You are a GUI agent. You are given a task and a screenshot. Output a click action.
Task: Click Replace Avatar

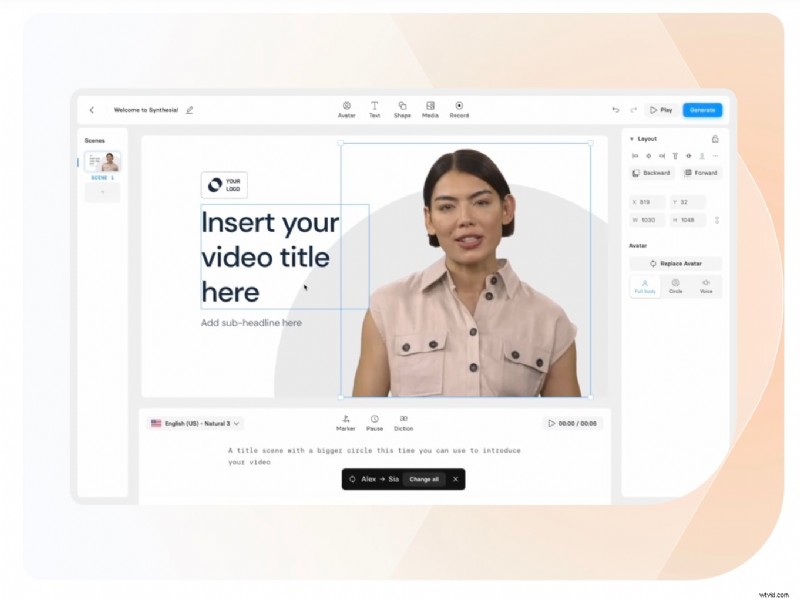tap(676, 262)
